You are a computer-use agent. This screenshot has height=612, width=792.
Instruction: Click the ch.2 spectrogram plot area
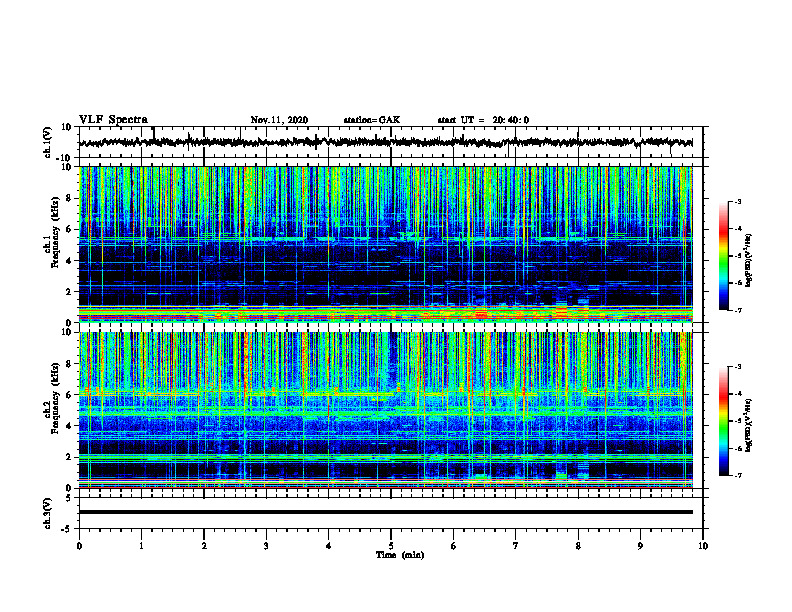(x=385, y=410)
